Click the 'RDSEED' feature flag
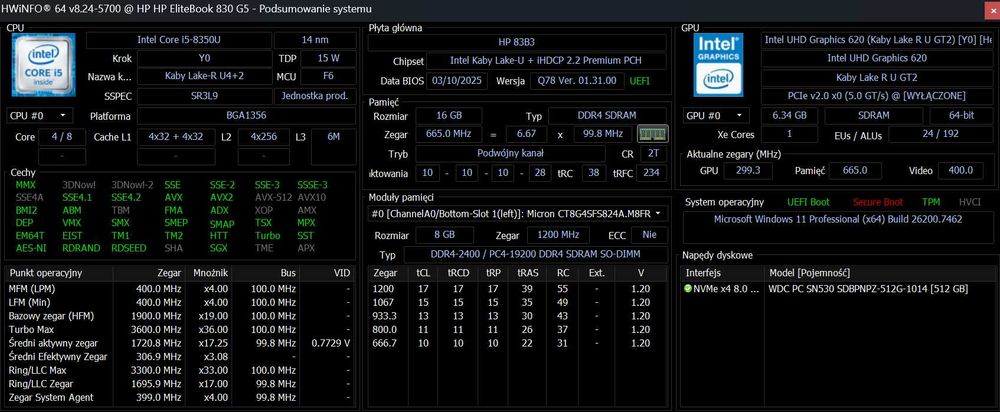 click(129, 248)
